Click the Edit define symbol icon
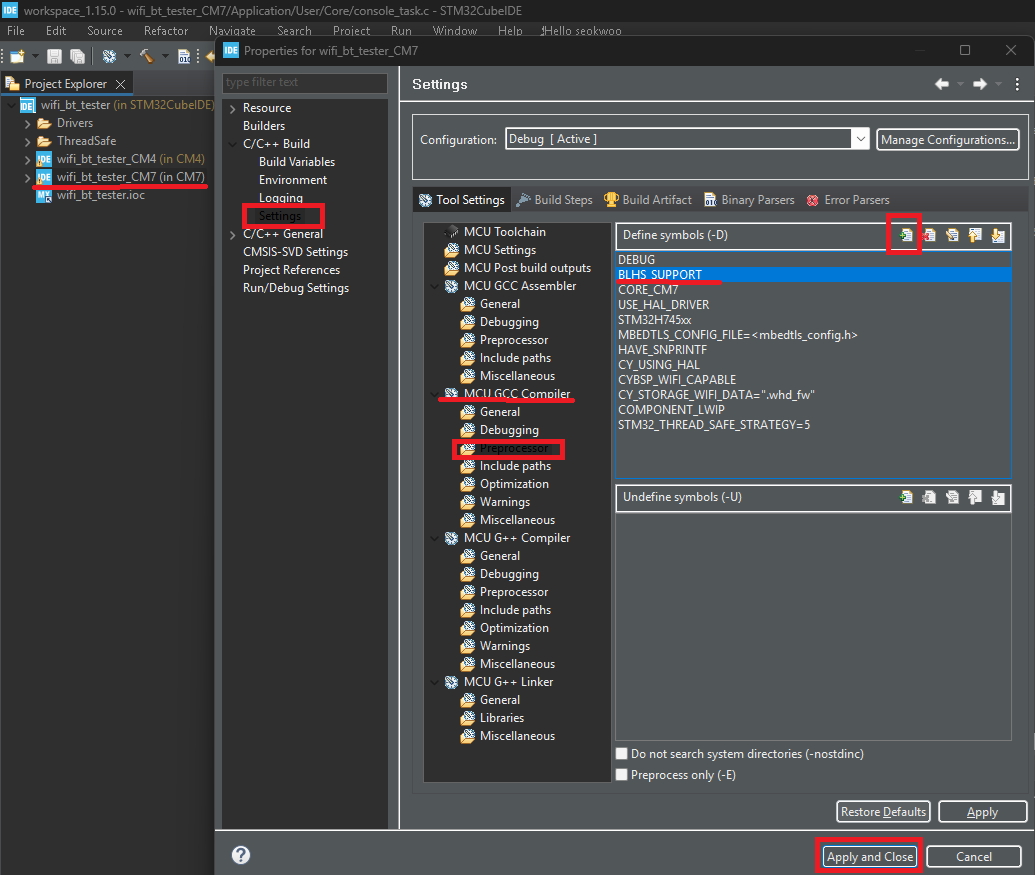The image size is (1035, 875). [952, 236]
